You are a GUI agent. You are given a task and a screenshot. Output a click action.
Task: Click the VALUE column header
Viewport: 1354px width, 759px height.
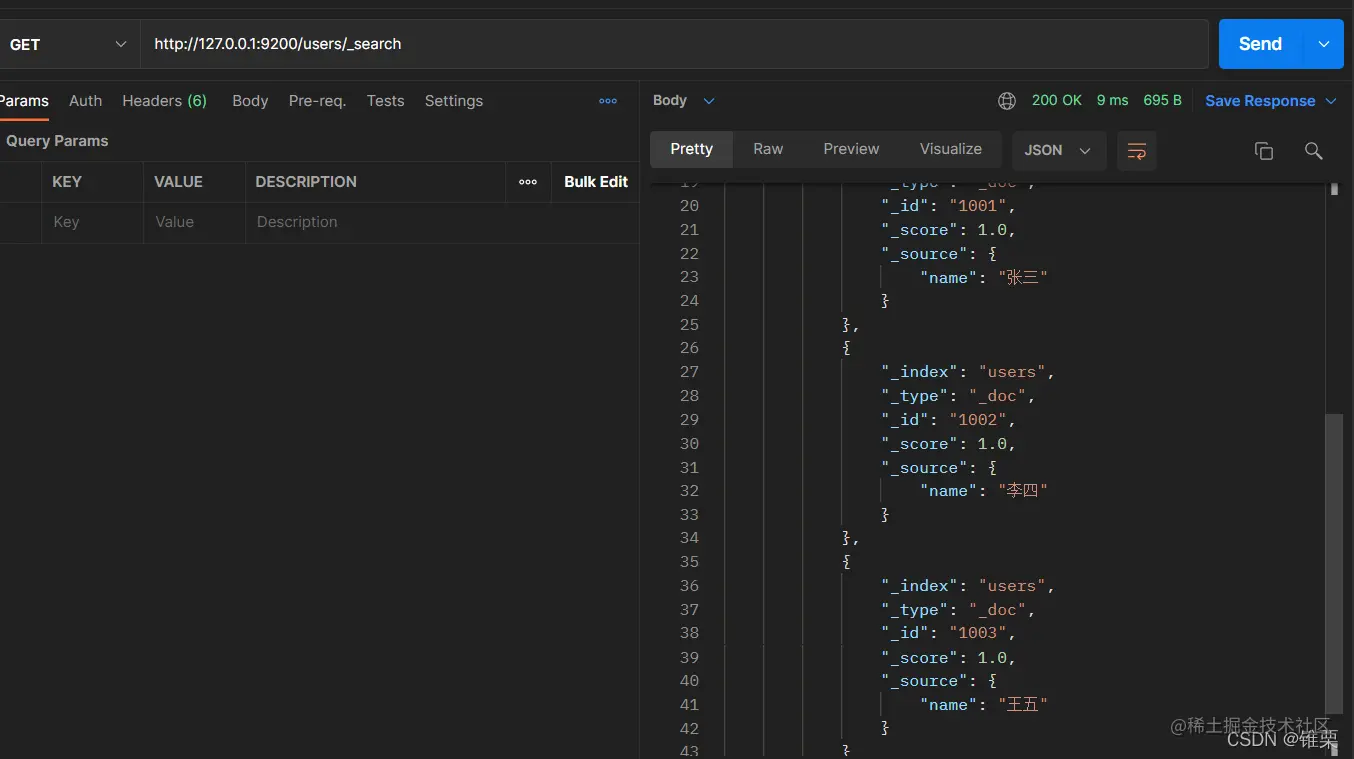178,182
